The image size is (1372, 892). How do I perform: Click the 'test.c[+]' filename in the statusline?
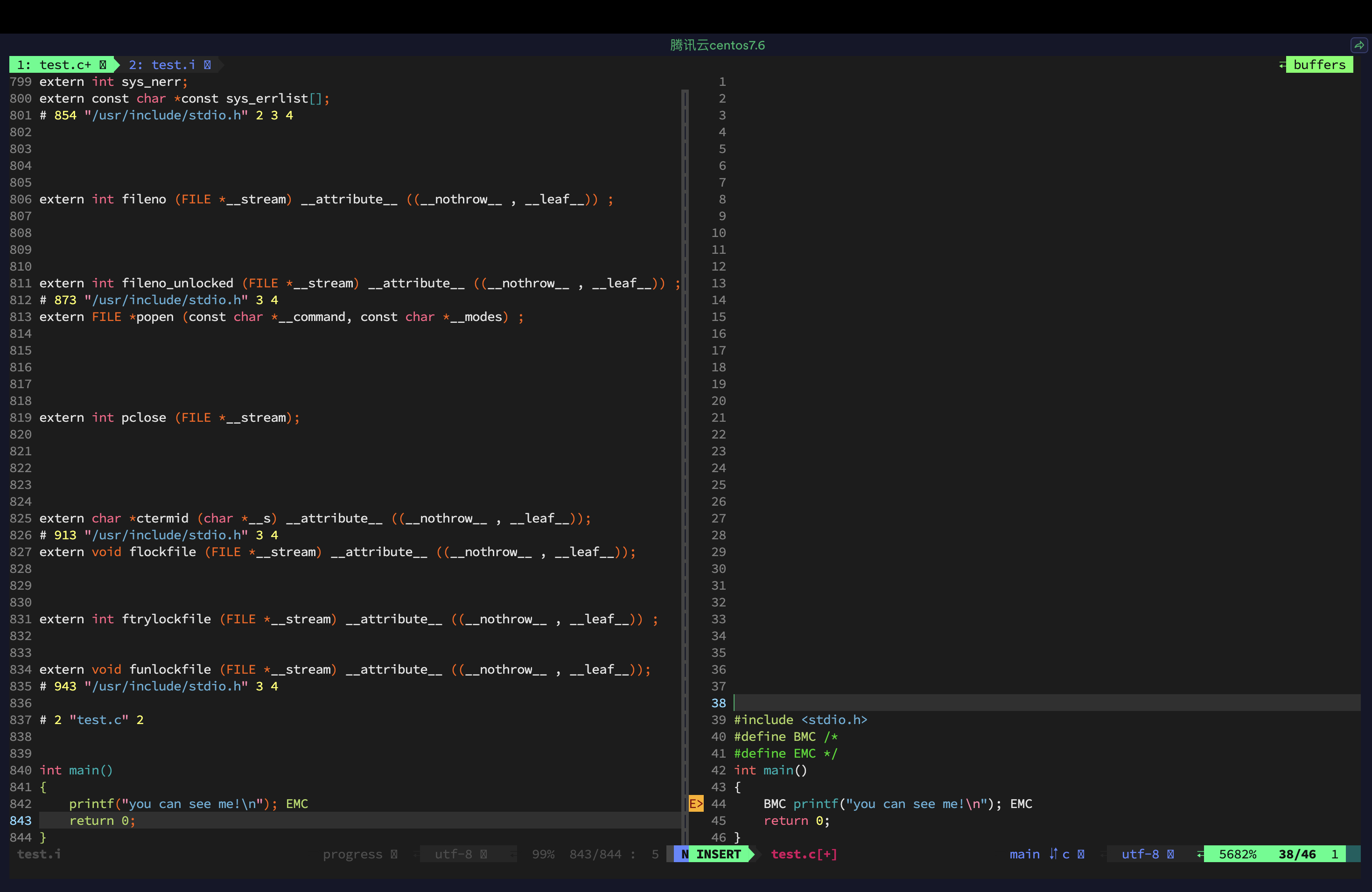click(x=804, y=854)
